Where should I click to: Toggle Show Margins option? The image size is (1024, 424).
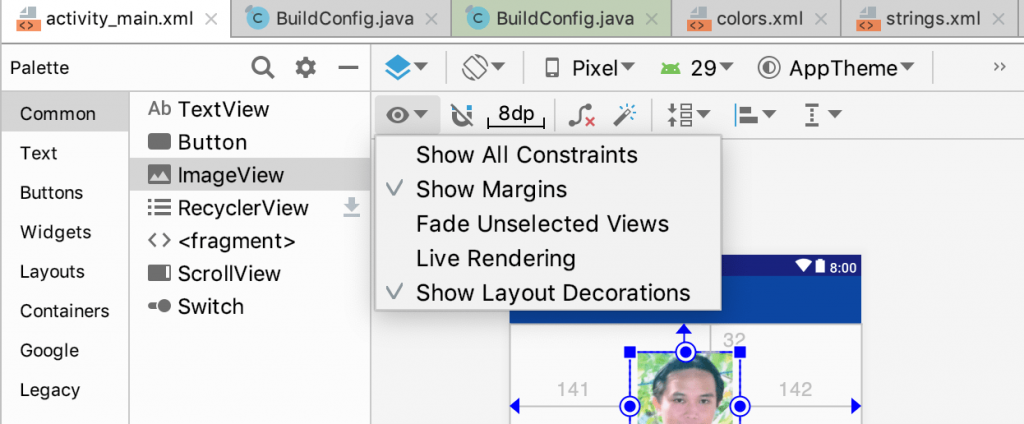coord(491,189)
